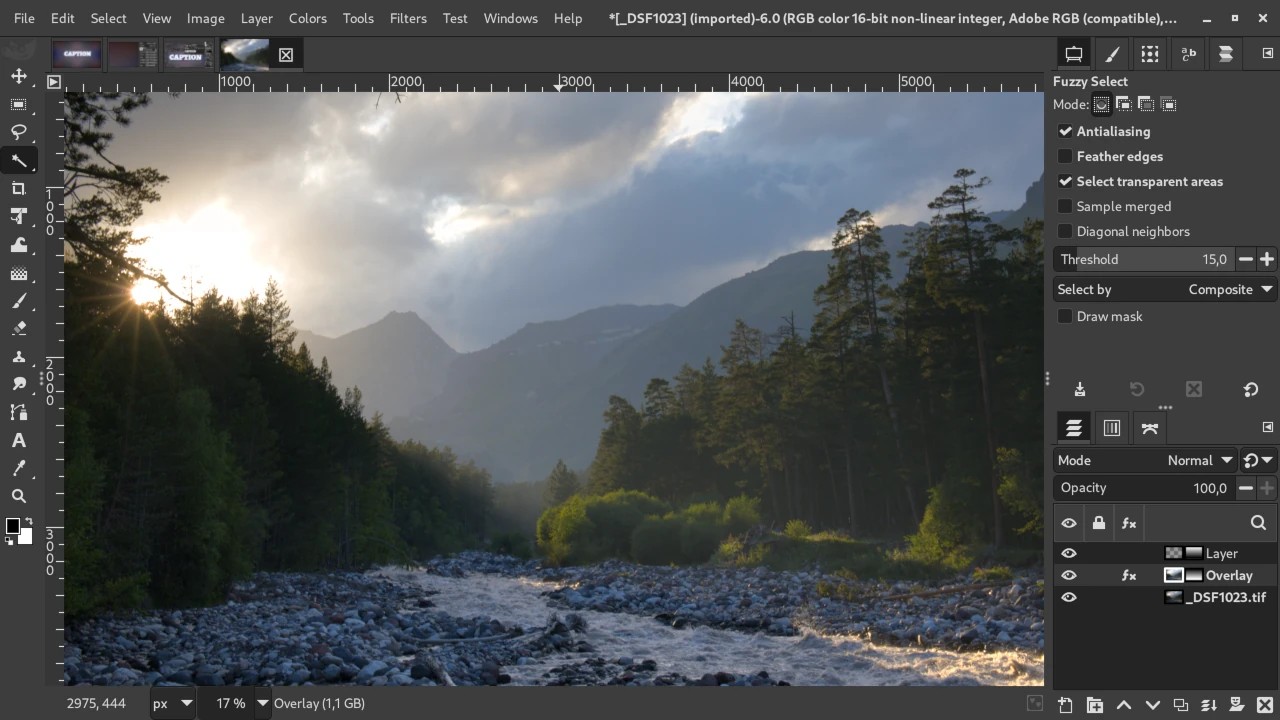The image size is (1280, 720).
Task: Set selection mode to Add
Action: click(x=1123, y=104)
